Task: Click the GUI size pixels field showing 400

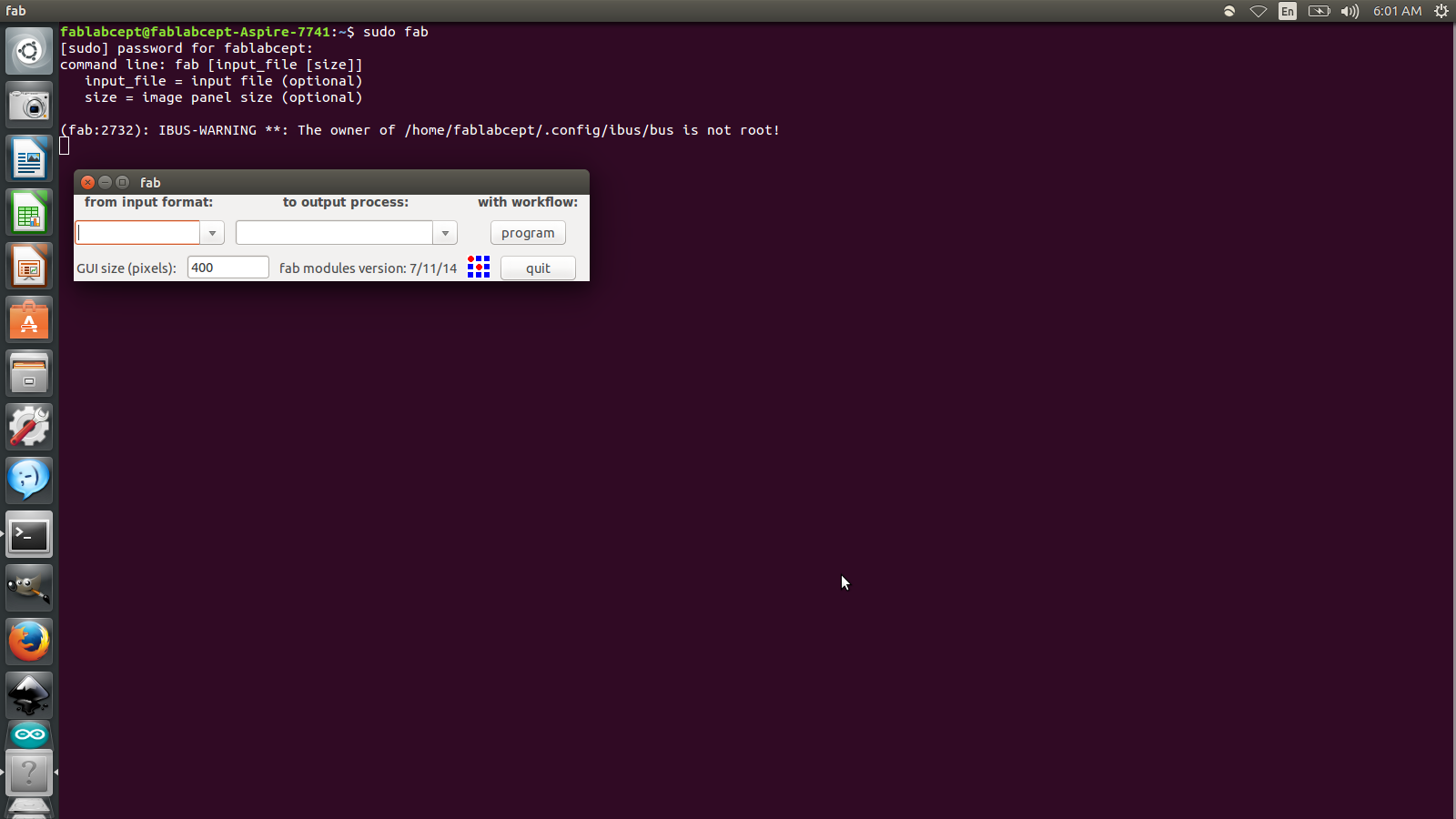Action: pos(227,268)
